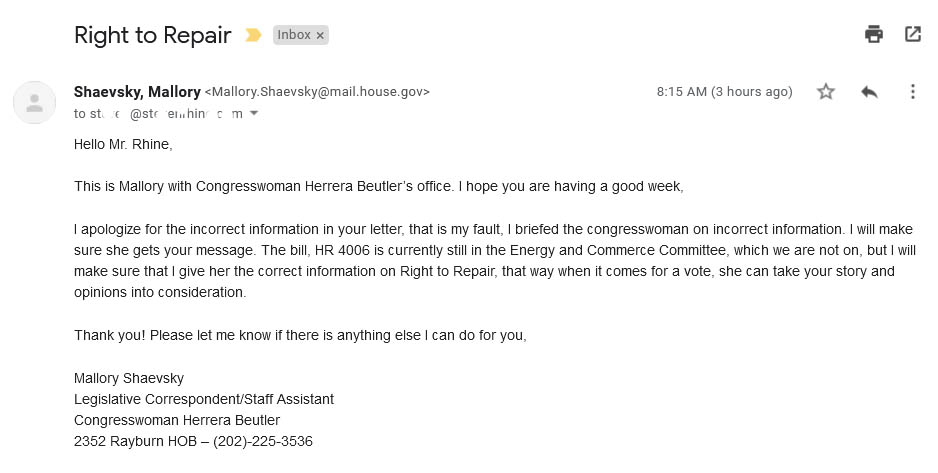Star the message from Mallory Shaevsky
938x473 pixels.
[826, 91]
